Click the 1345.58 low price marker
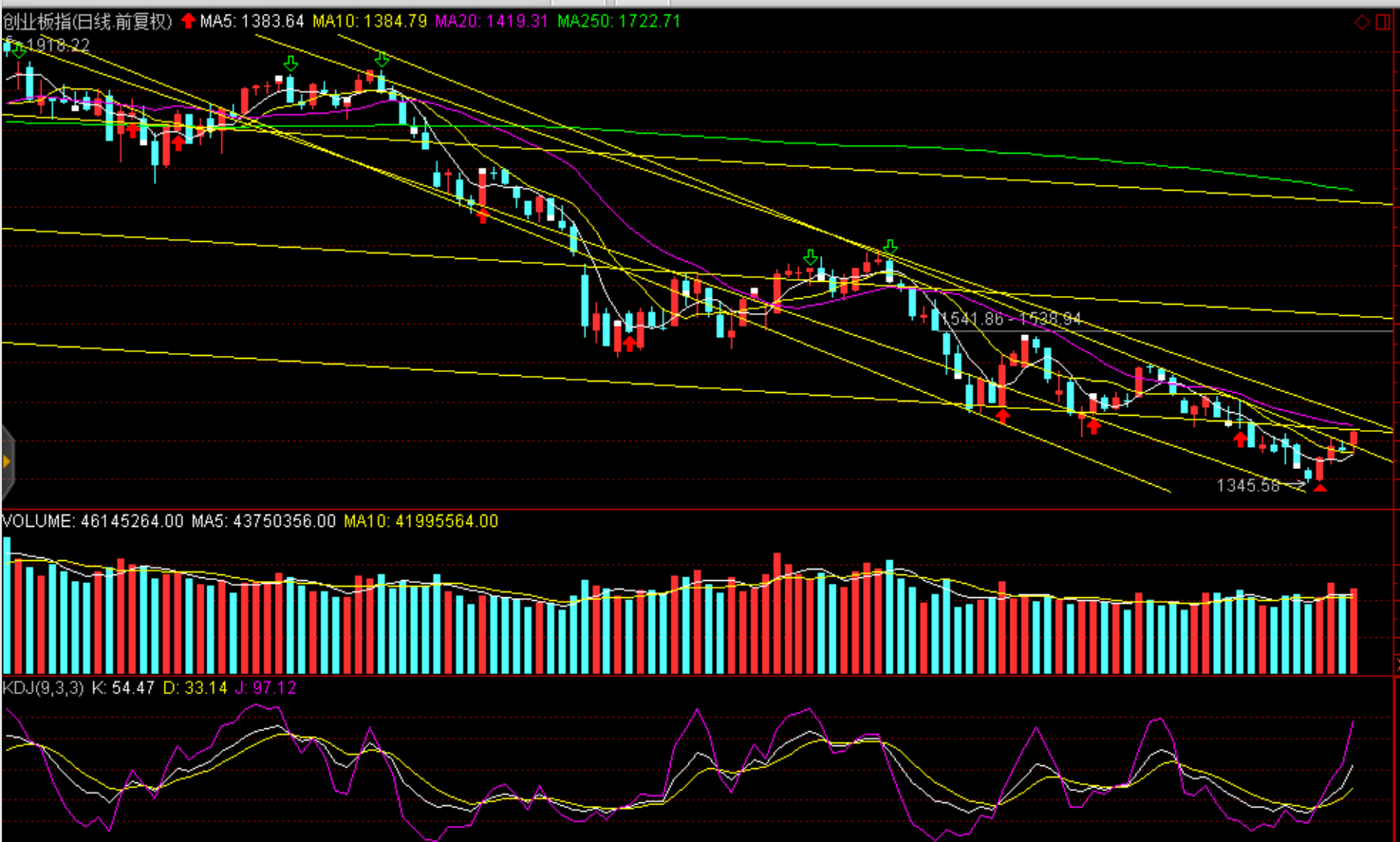The image size is (1400, 842). click(1247, 486)
